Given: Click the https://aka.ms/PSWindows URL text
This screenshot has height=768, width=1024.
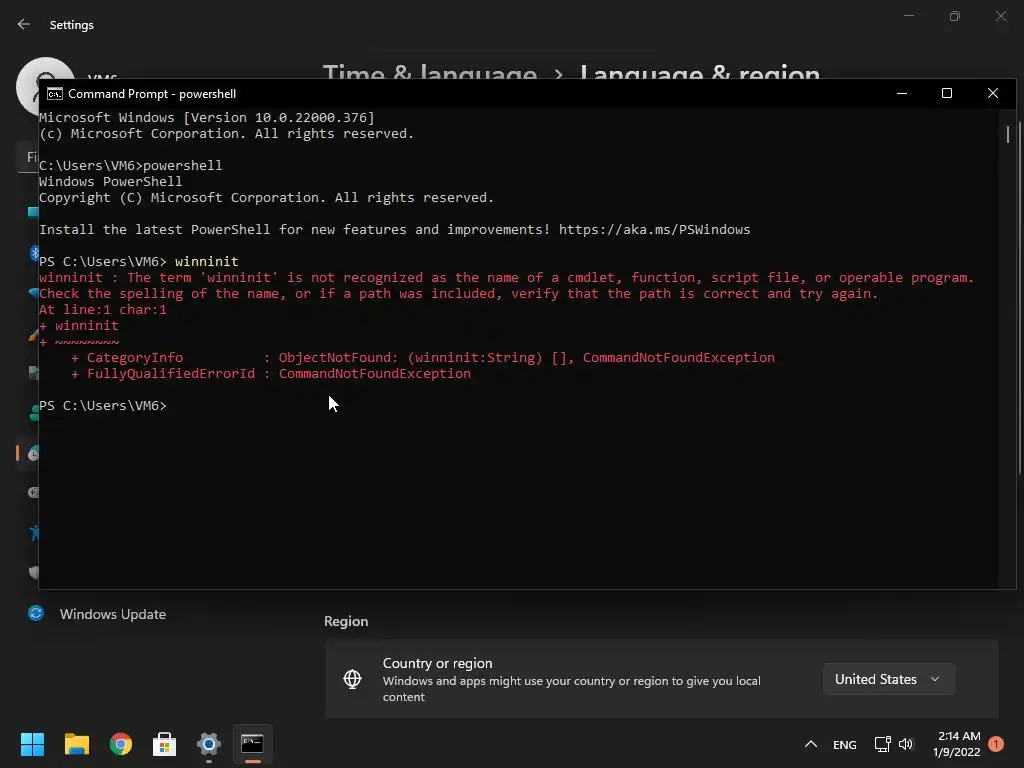Looking at the screenshot, I should 654,229.
